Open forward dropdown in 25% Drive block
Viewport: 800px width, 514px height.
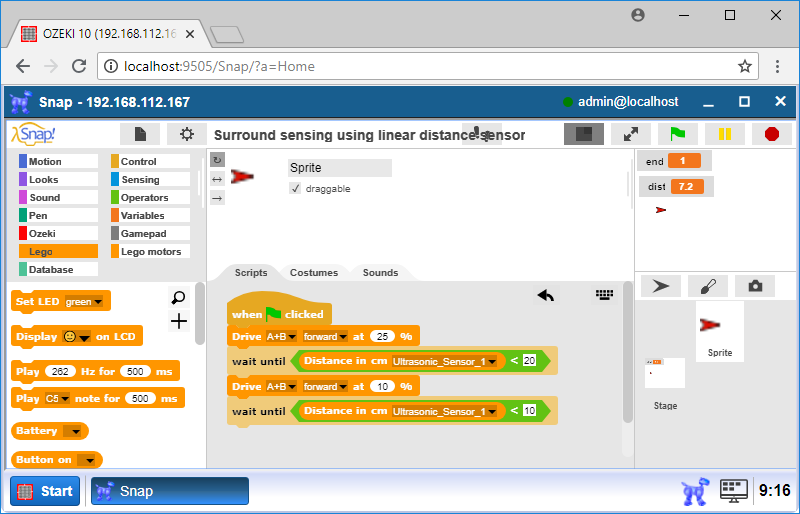click(325, 336)
